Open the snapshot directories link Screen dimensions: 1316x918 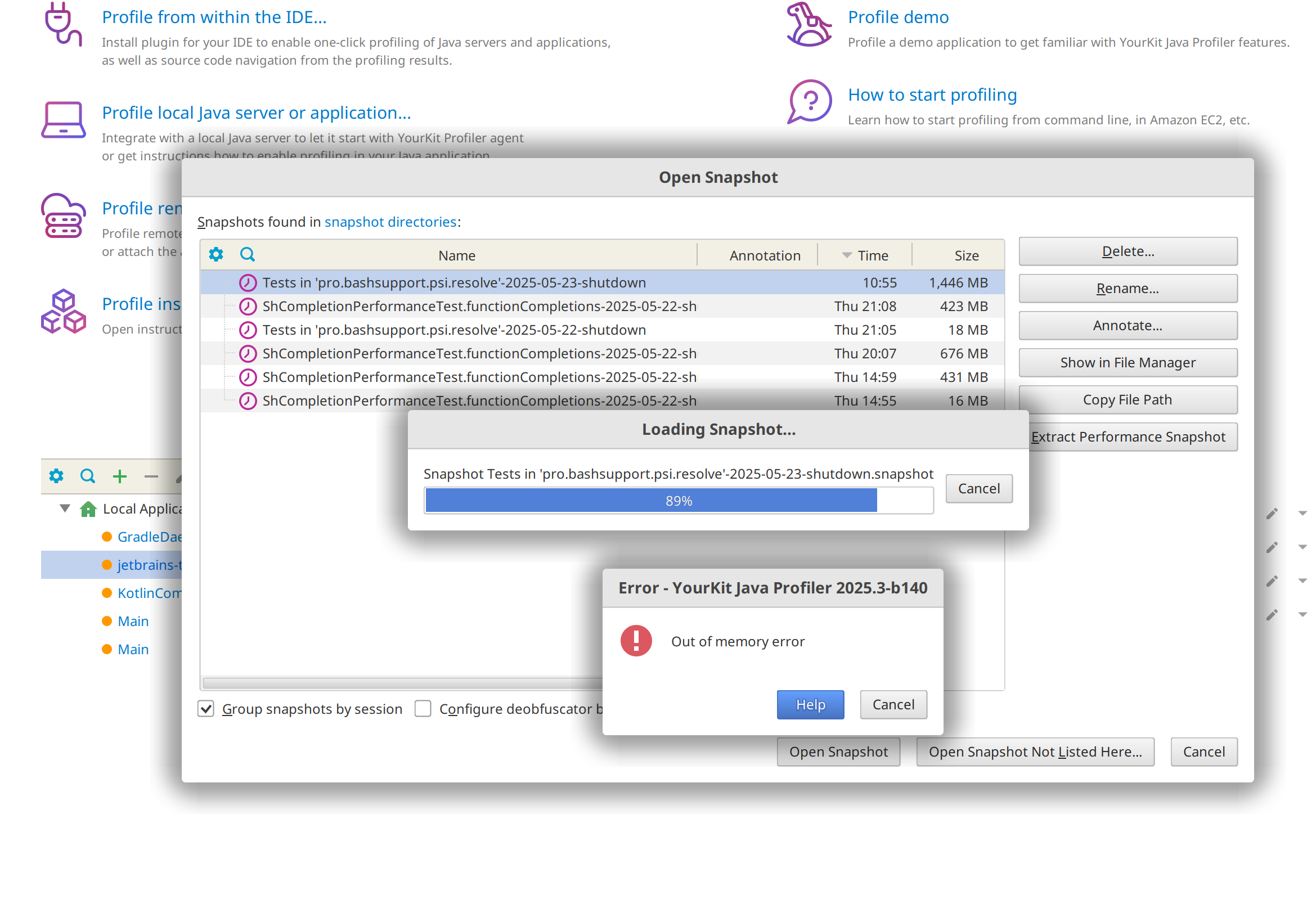pos(390,222)
